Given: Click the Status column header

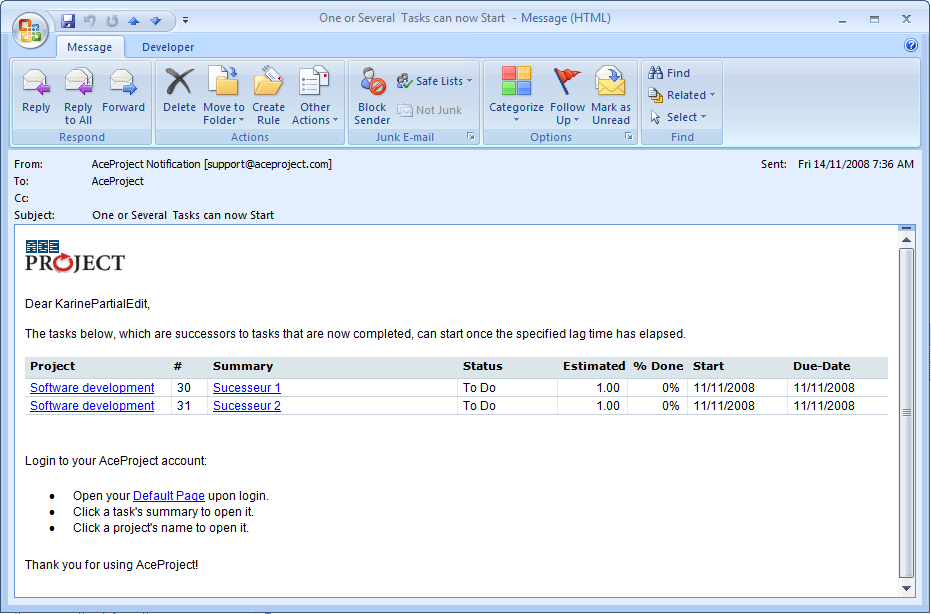Looking at the screenshot, I should tap(483, 366).
